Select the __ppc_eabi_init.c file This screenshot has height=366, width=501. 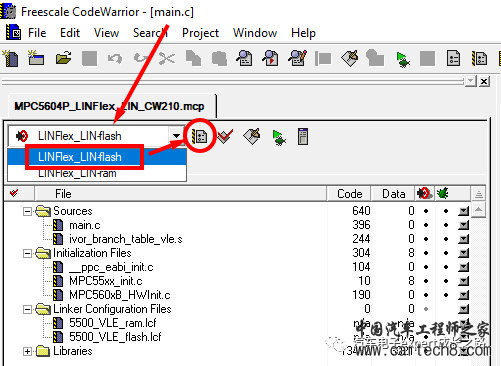pos(111,267)
